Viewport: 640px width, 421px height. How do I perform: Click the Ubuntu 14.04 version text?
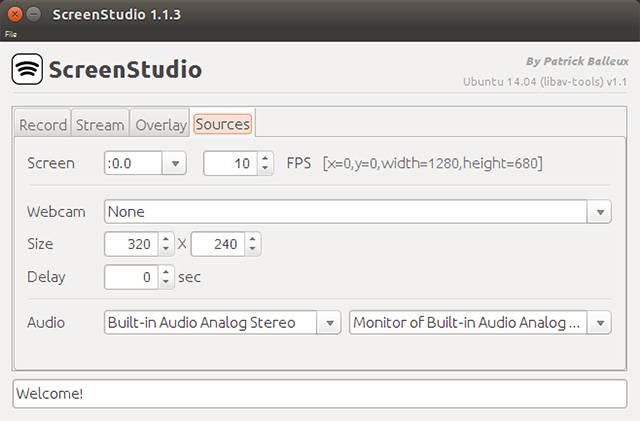545,82
